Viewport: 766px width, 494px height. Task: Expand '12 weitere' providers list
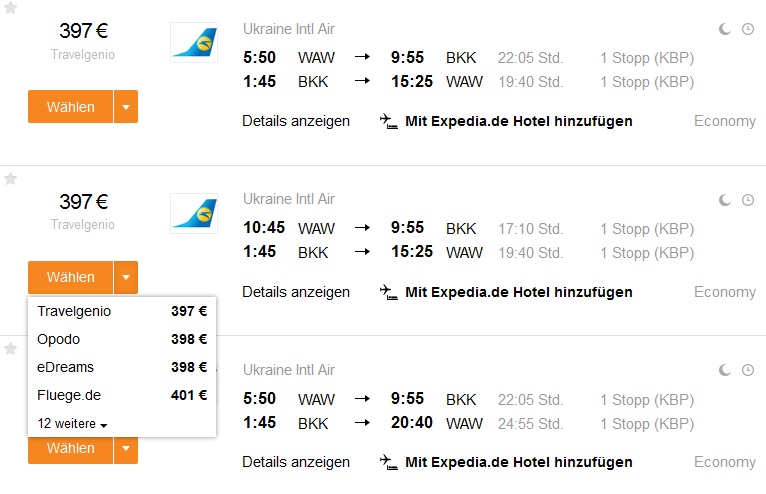[72, 424]
